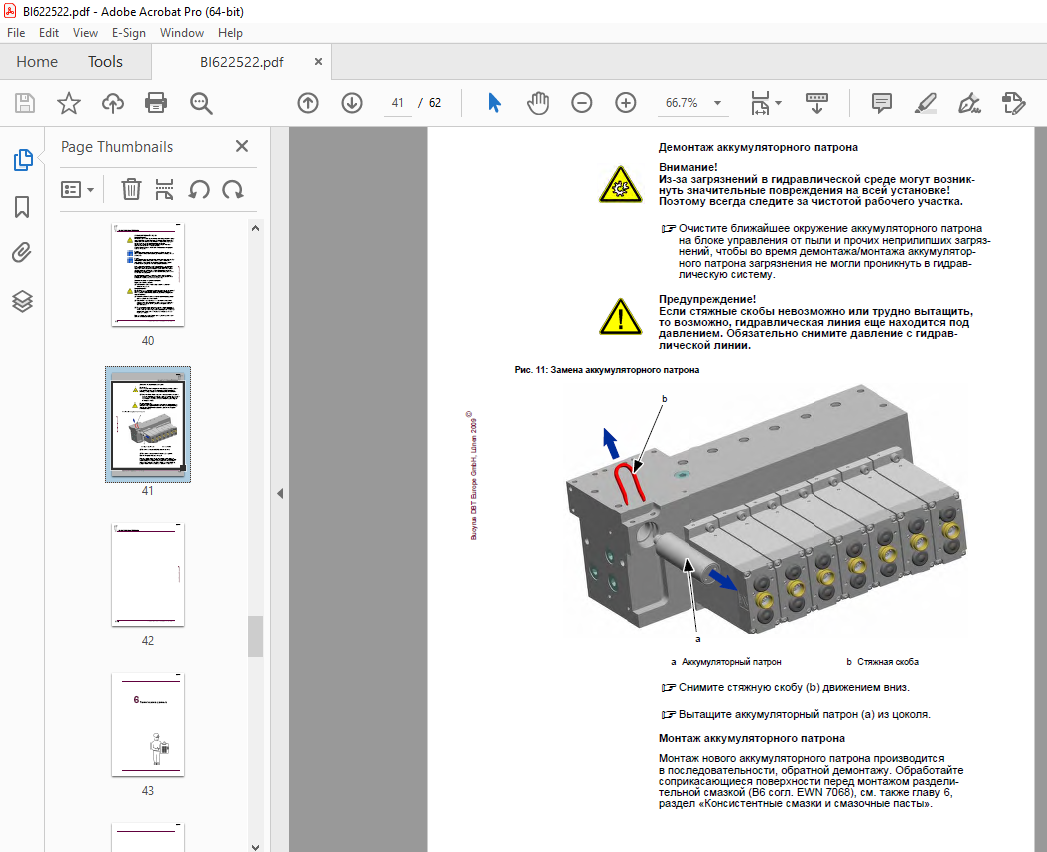This screenshot has width=1047, height=852.
Task: Click the extract pages thumbnail icon
Action: tap(164, 190)
